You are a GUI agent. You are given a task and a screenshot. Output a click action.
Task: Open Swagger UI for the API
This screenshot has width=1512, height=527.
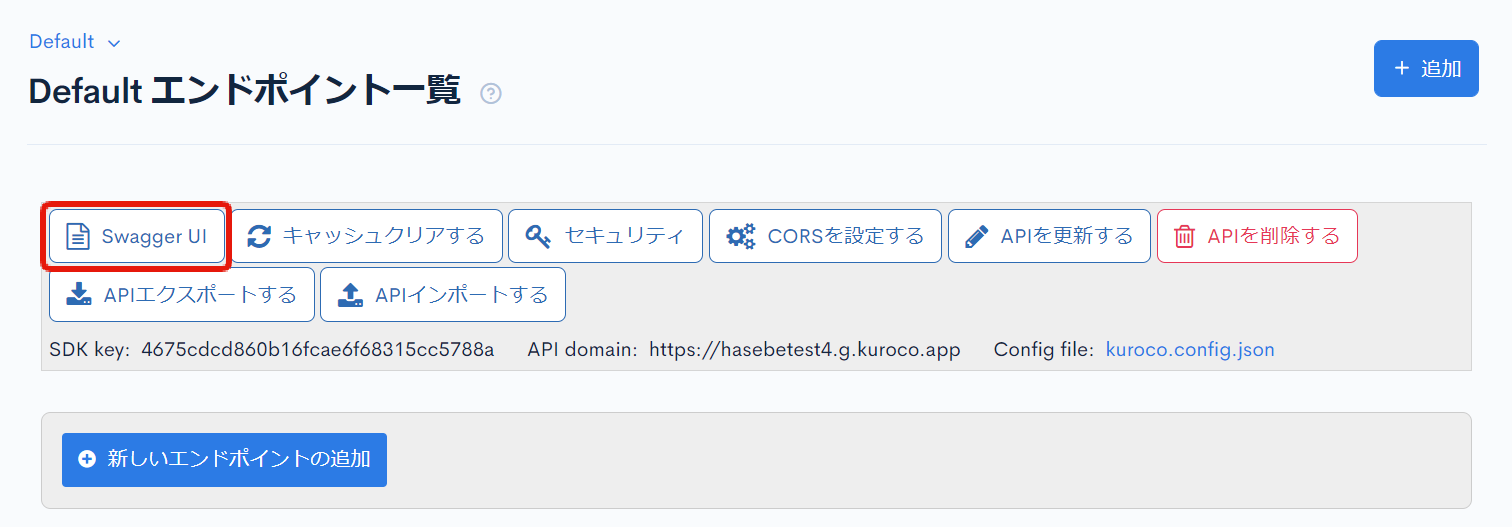coord(137,236)
